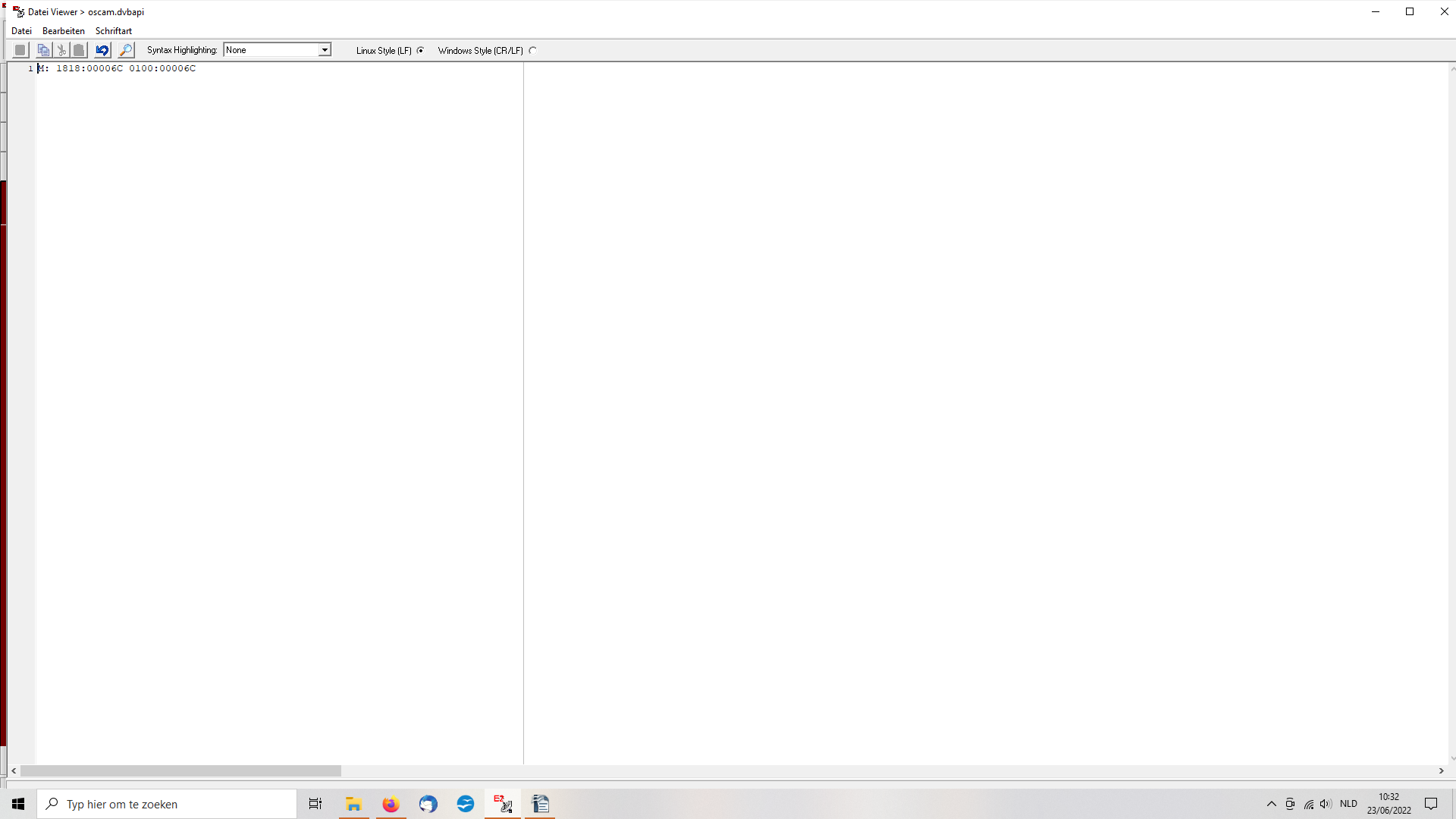Click the Cut scissors icon

point(61,50)
